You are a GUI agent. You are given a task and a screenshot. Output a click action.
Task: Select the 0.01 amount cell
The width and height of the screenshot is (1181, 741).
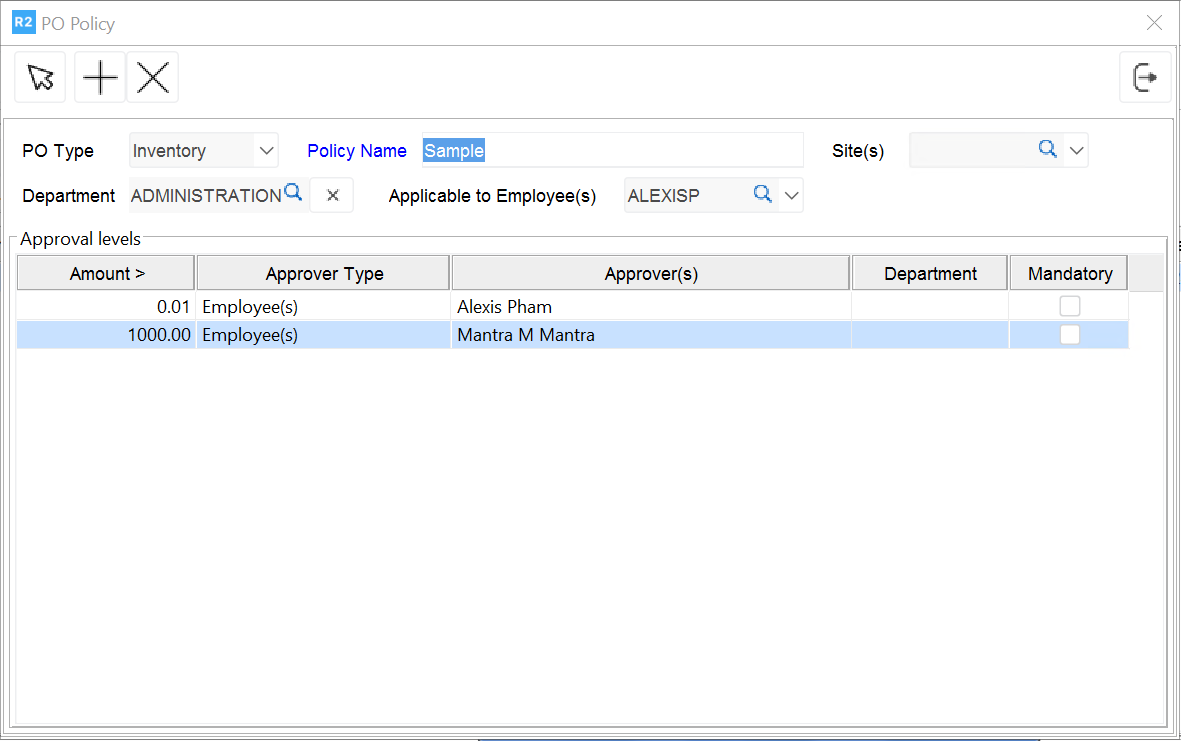106,307
